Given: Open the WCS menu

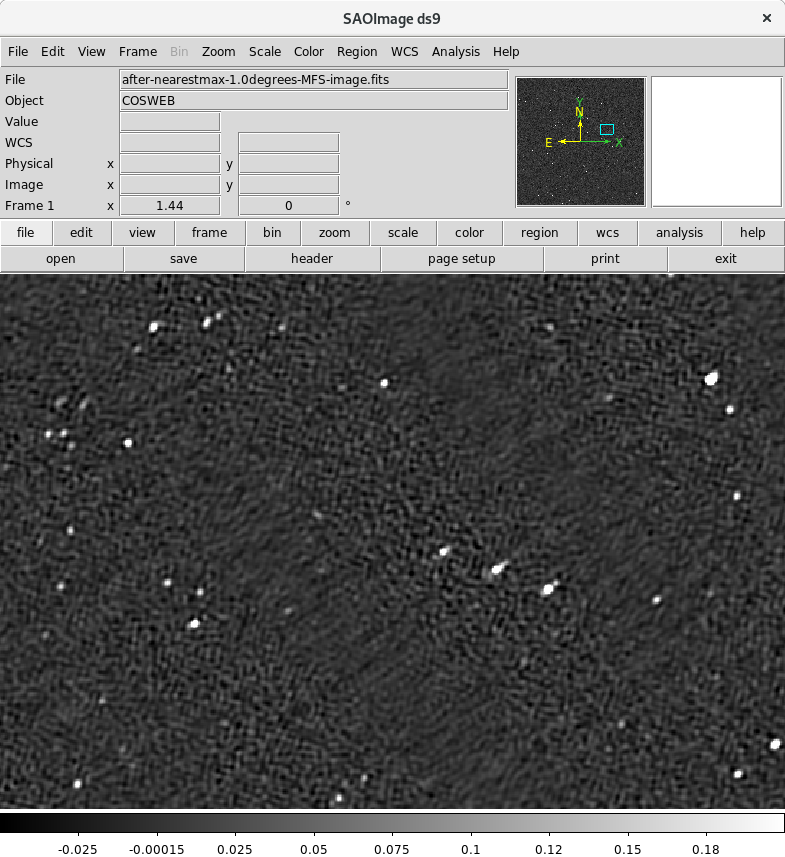Looking at the screenshot, I should click(x=405, y=52).
